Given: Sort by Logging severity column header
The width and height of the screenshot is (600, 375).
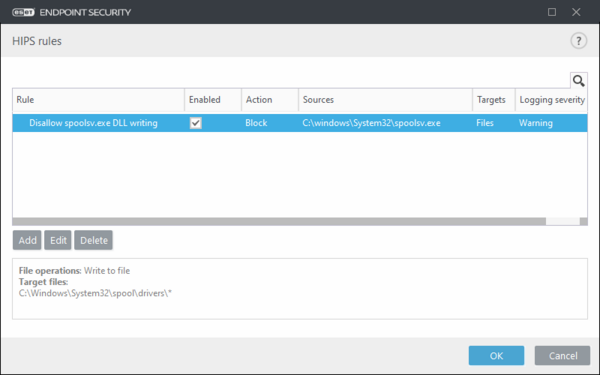Looking at the screenshot, I should [551, 100].
